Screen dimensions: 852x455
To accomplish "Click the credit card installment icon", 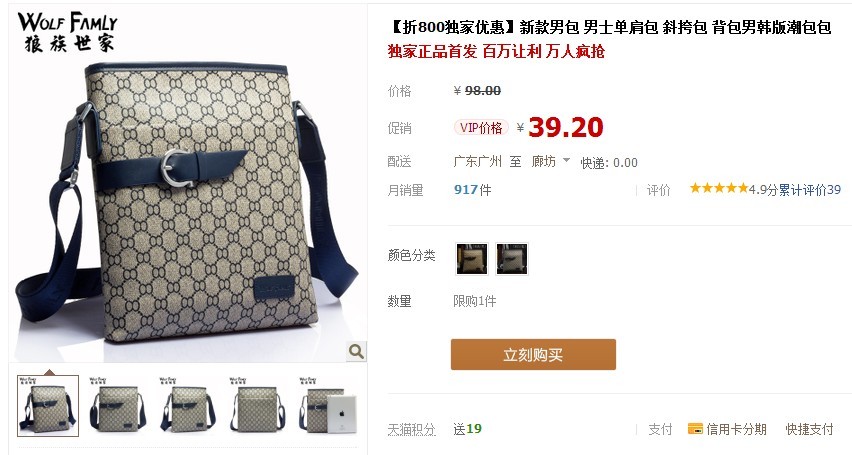I will (695, 429).
